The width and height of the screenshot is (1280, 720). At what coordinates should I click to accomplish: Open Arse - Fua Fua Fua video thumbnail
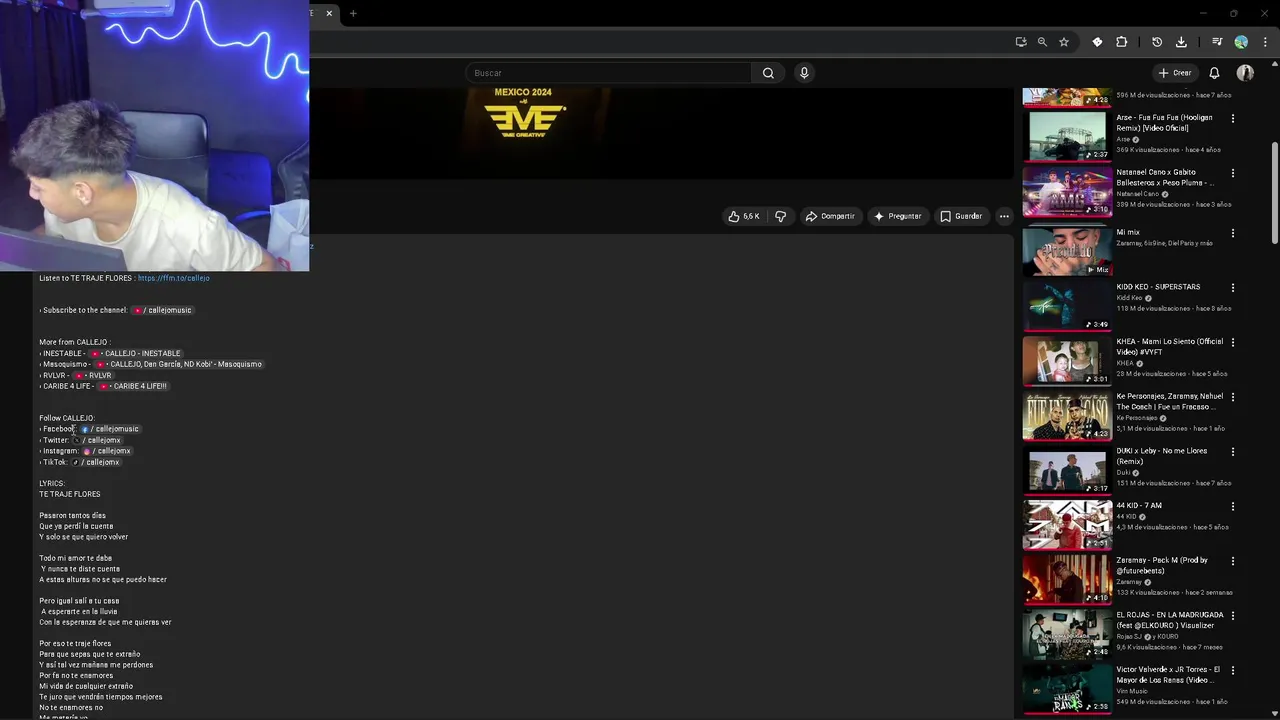pos(1067,136)
